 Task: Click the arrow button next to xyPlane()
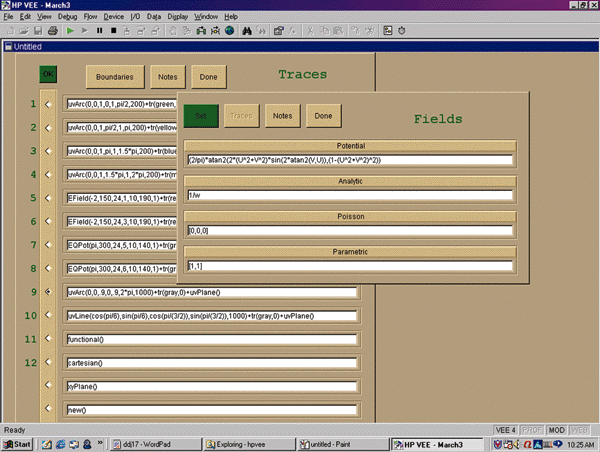pos(46,385)
